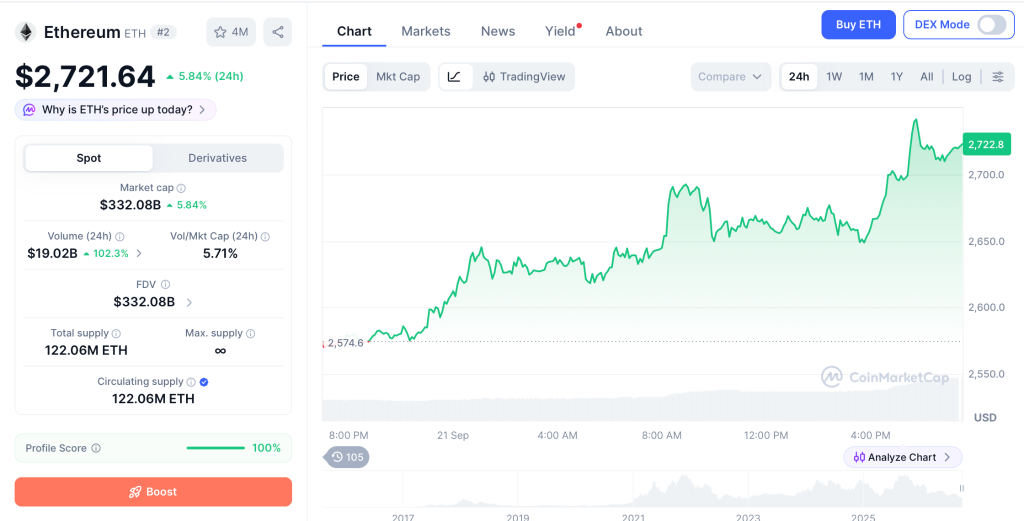Toggle DEX Mode switch
Image resolution: width=1024 pixels, height=521 pixels.
[991, 25]
